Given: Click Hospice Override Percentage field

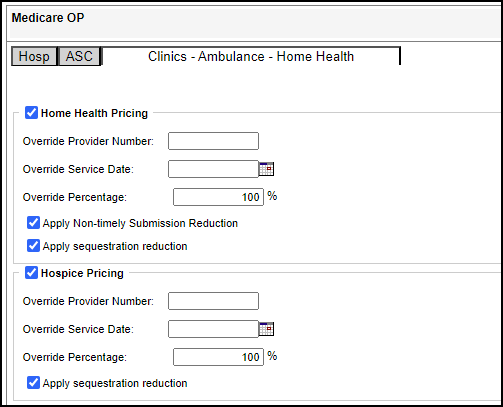Looking at the screenshot, I should tap(218, 357).
